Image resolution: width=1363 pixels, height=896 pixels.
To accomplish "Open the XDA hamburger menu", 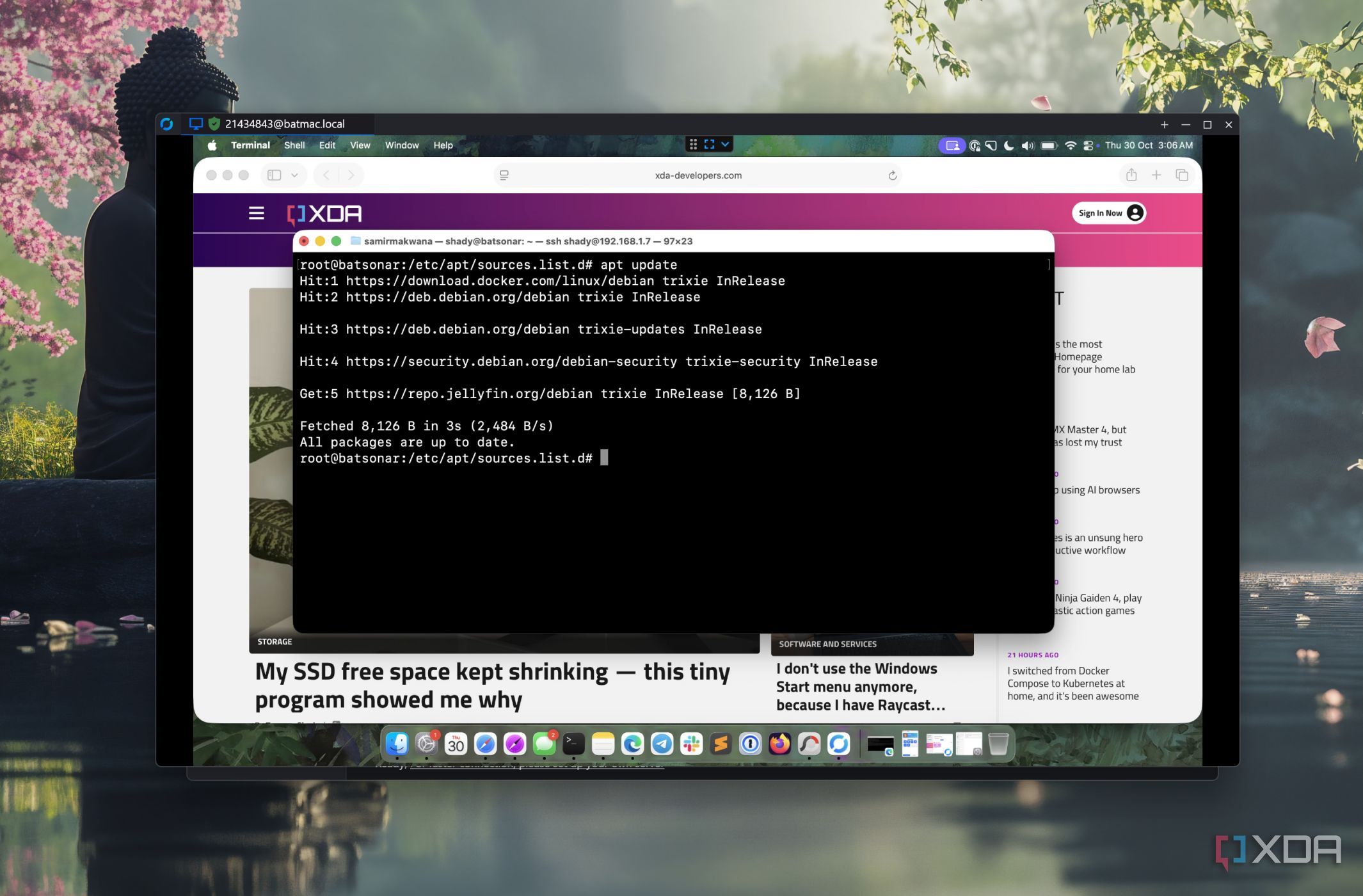I will (256, 213).
